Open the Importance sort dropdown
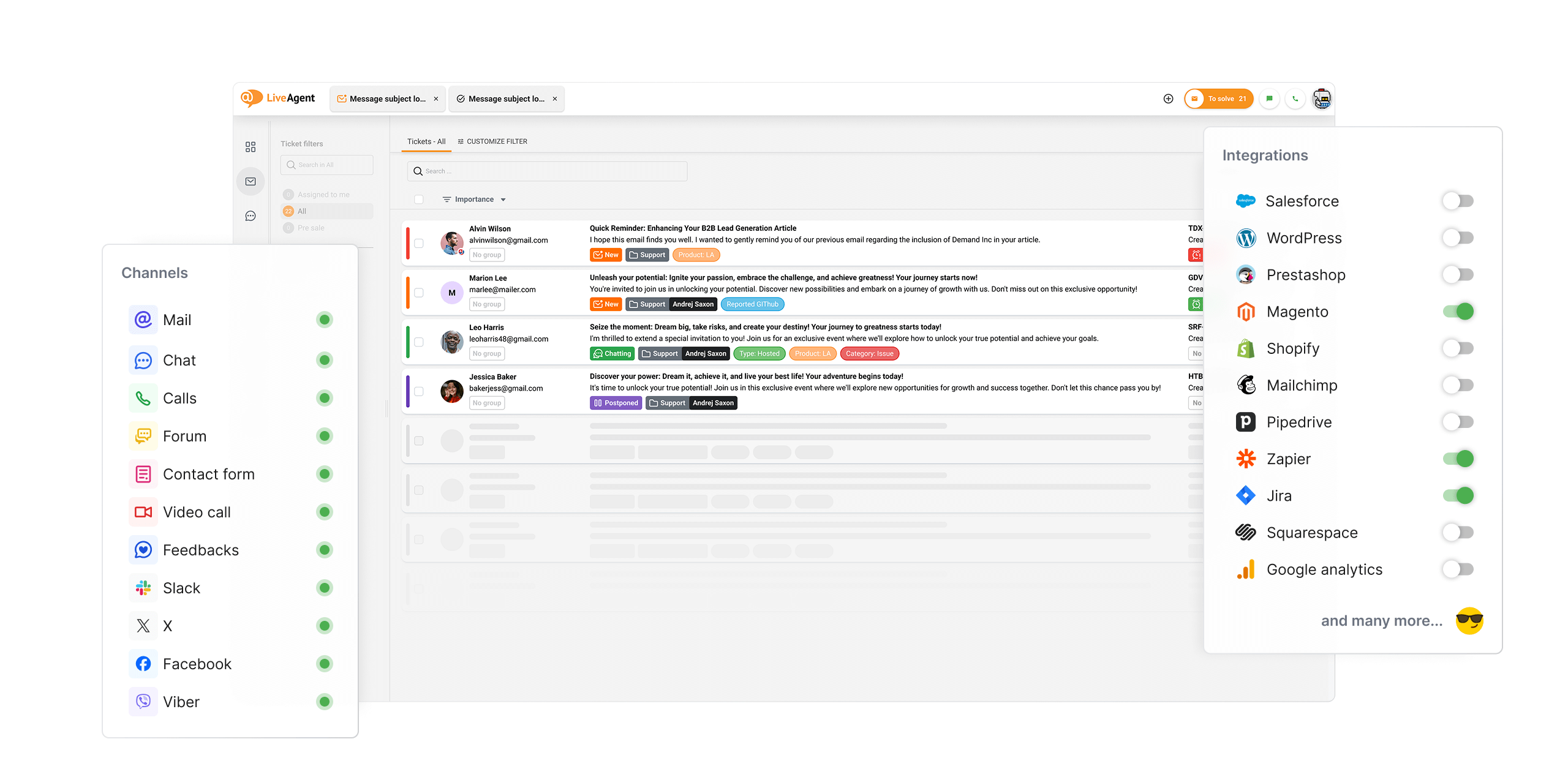This screenshot has width=1568, height=769. tap(475, 199)
